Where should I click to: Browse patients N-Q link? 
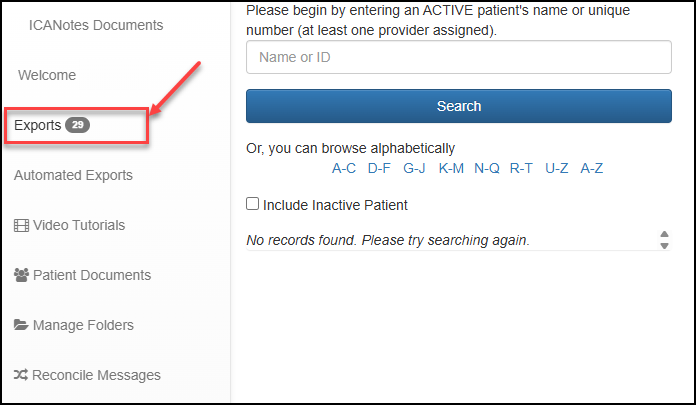[487, 168]
